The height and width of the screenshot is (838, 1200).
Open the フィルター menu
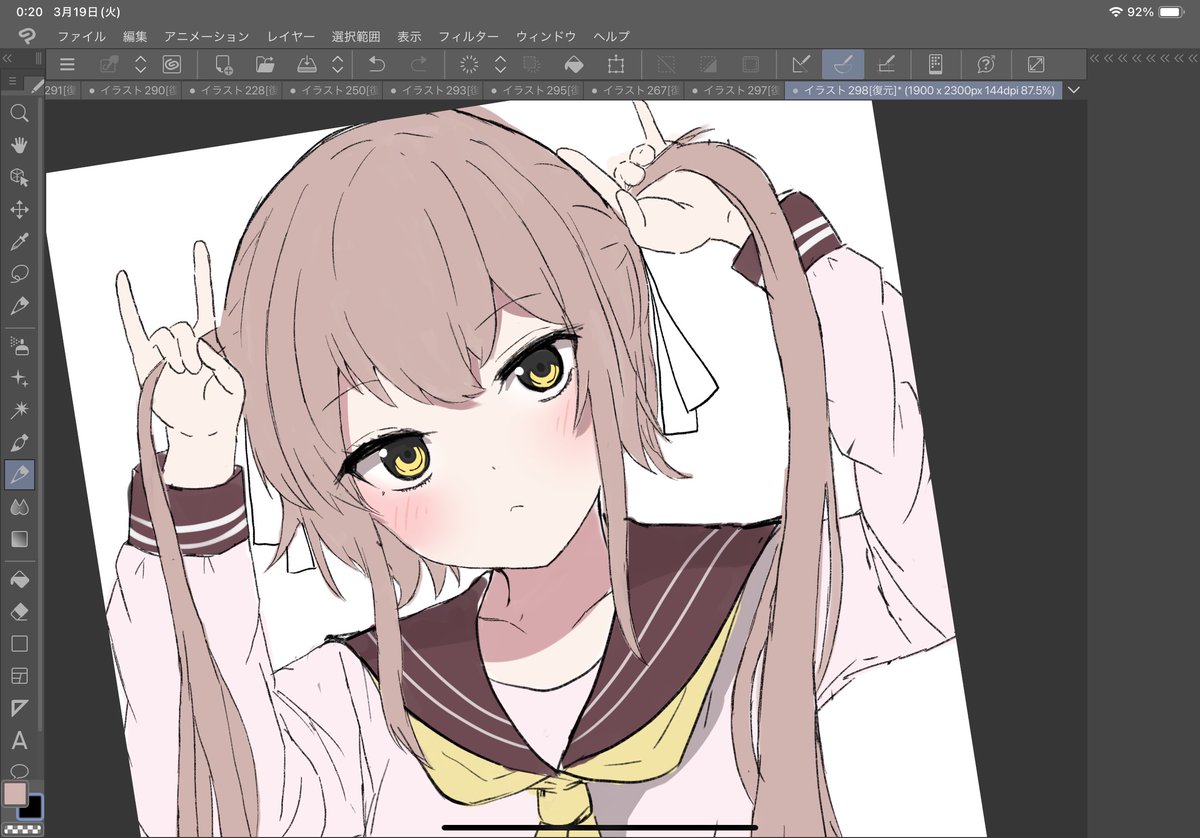click(x=468, y=36)
